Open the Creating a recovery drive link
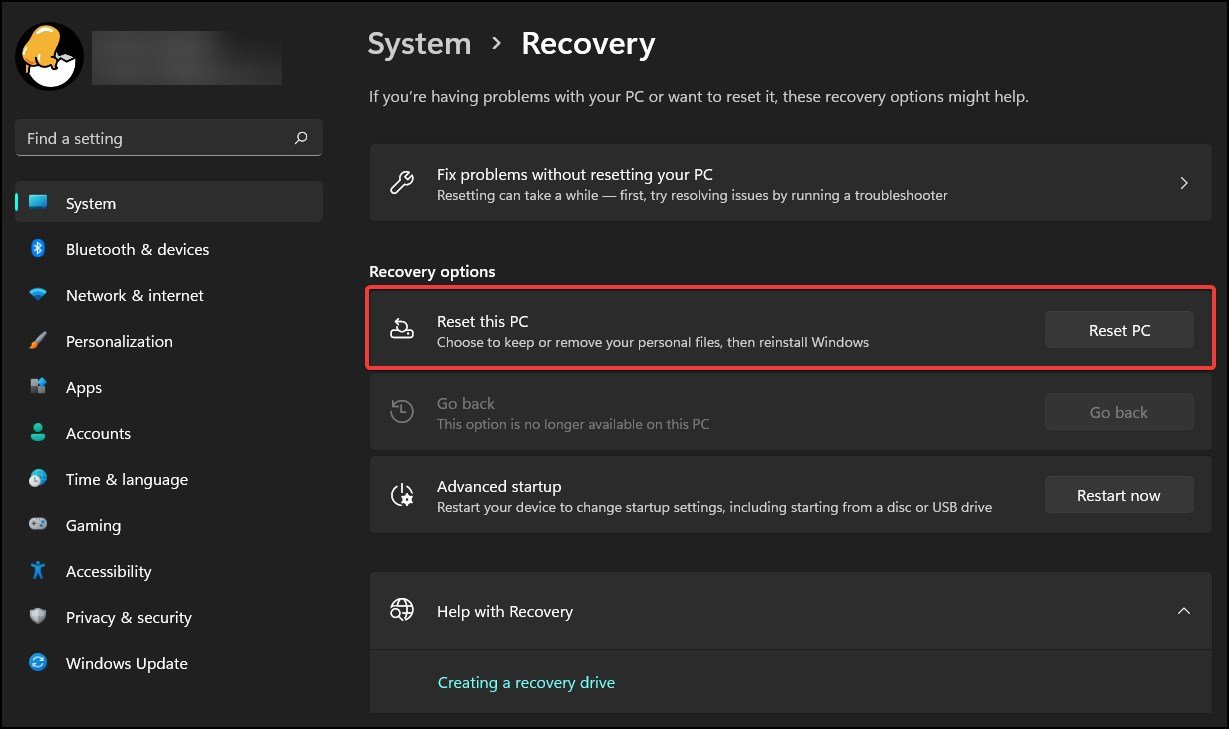The image size is (1229, 729). tap(526, 682)
